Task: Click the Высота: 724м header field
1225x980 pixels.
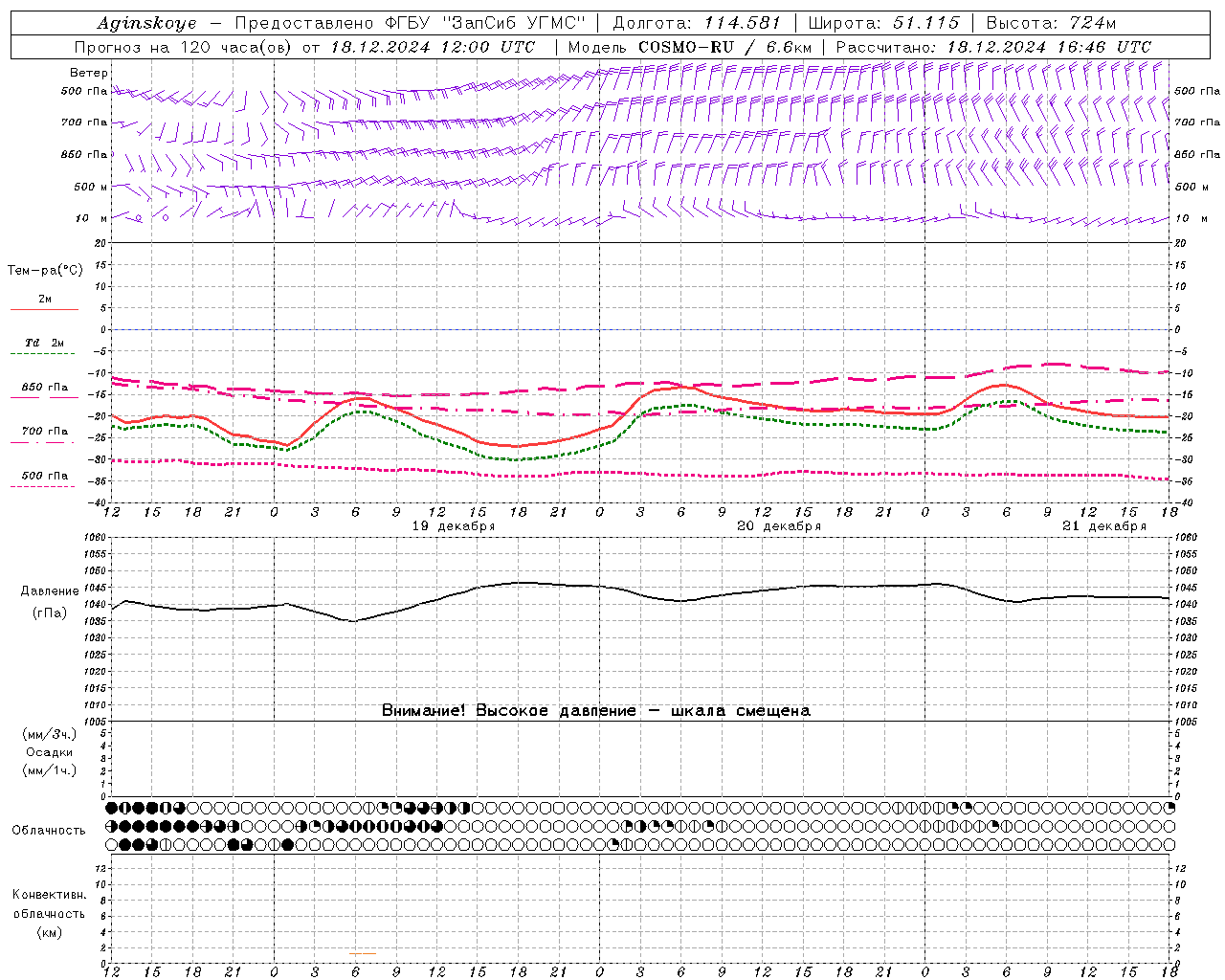Action: pos(1051,23)
